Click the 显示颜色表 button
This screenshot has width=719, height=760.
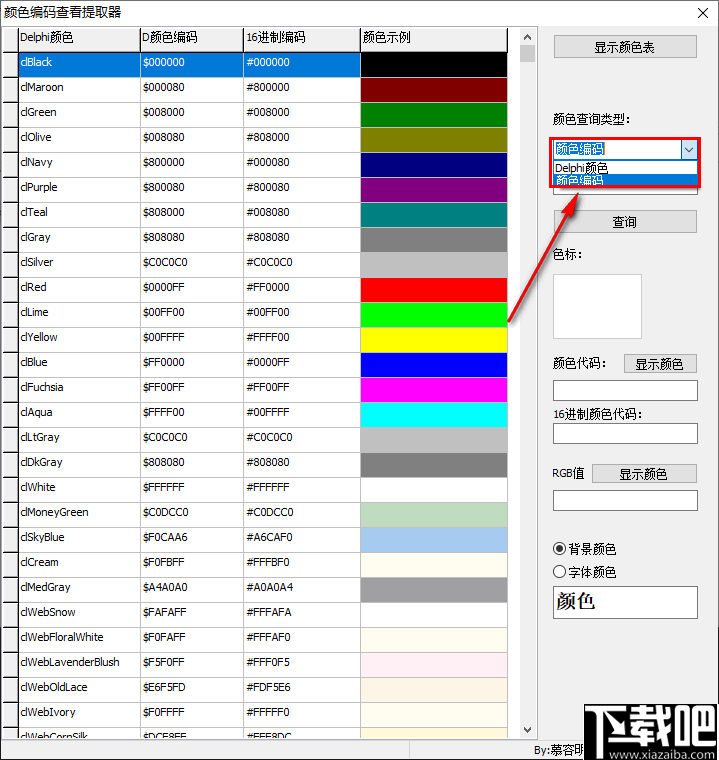click(625, 47)
